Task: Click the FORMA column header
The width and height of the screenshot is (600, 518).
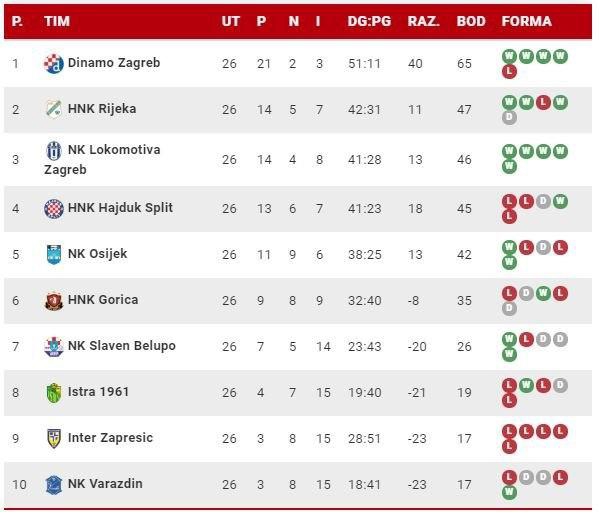Action: click(526, 21)
